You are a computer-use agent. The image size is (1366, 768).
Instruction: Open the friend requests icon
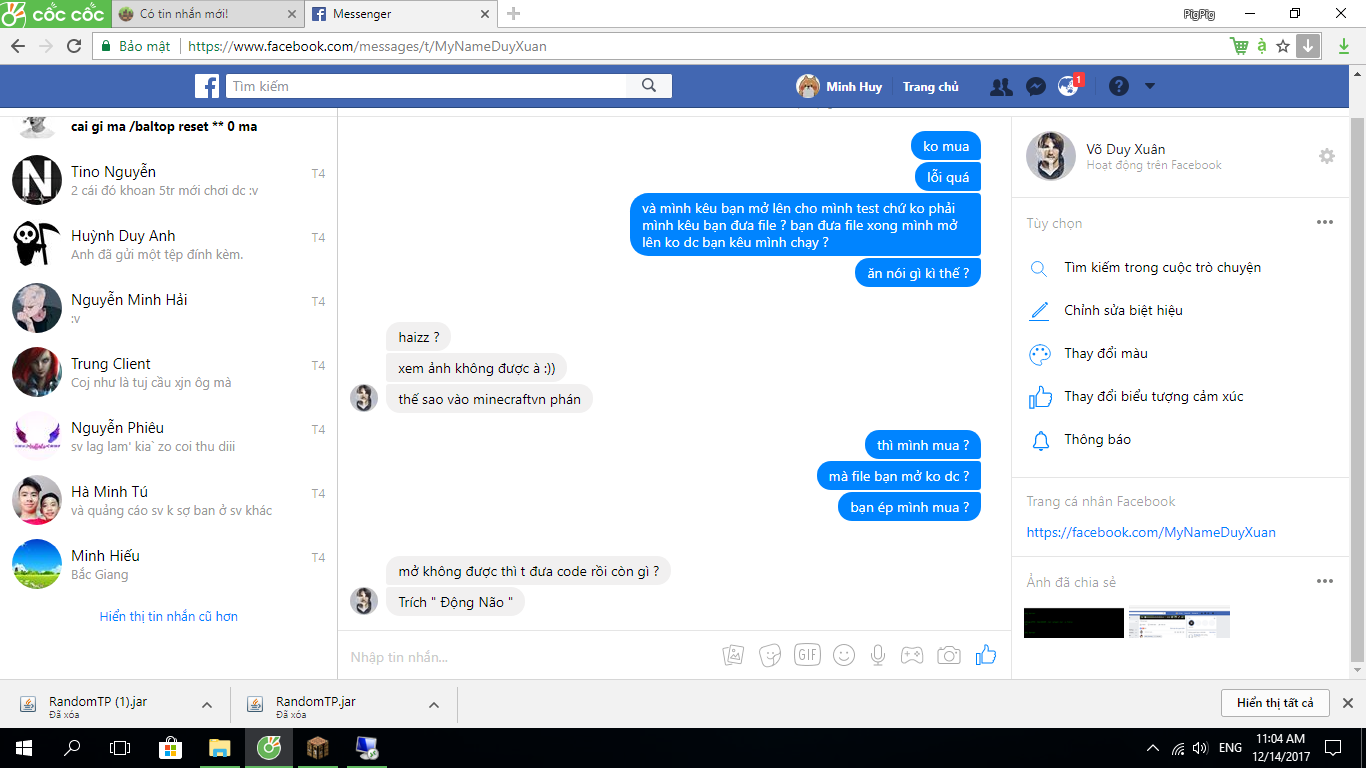(1001, 87)
